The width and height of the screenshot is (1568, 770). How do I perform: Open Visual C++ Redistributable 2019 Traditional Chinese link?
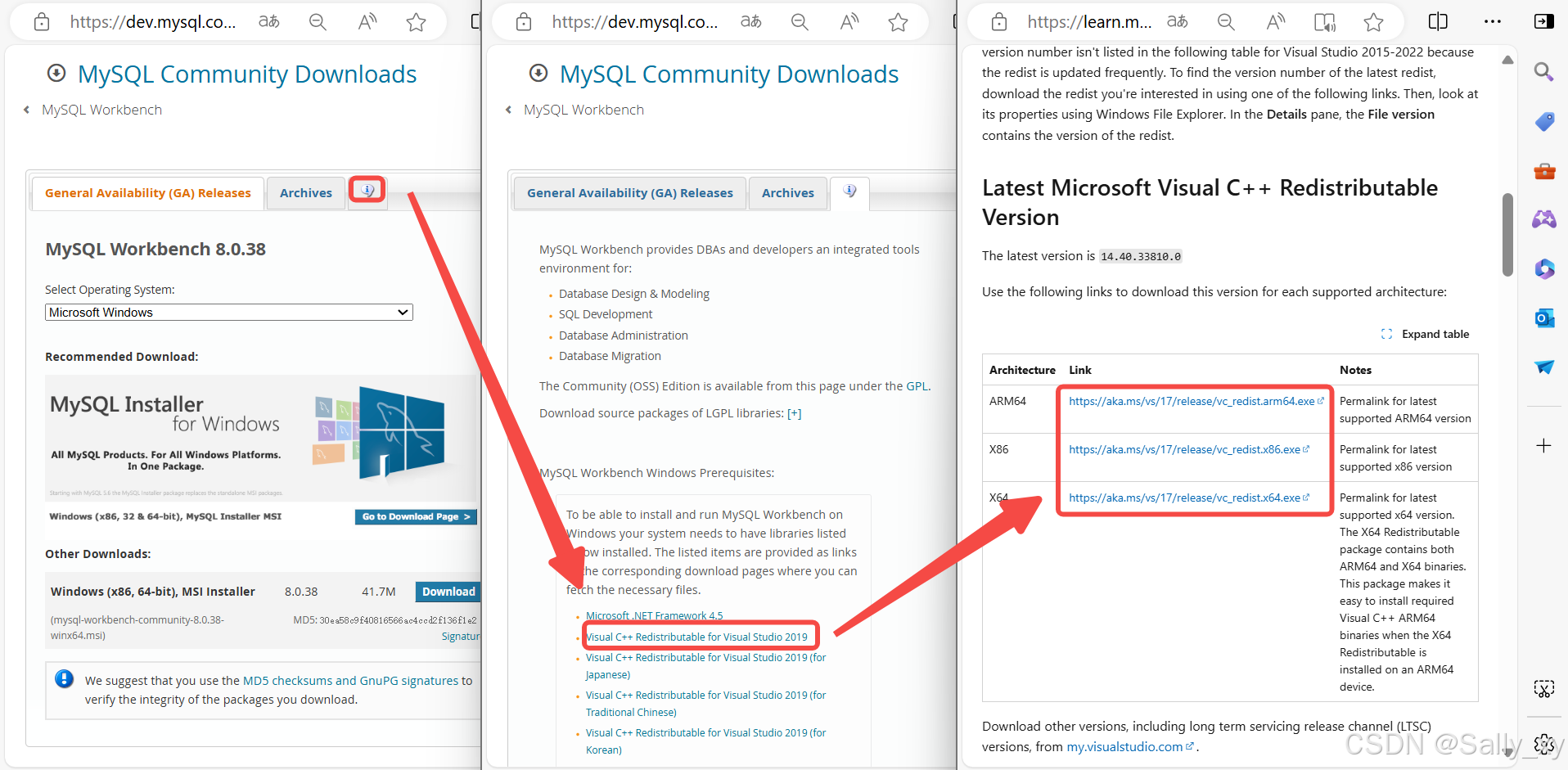click(x=705, y=704)
